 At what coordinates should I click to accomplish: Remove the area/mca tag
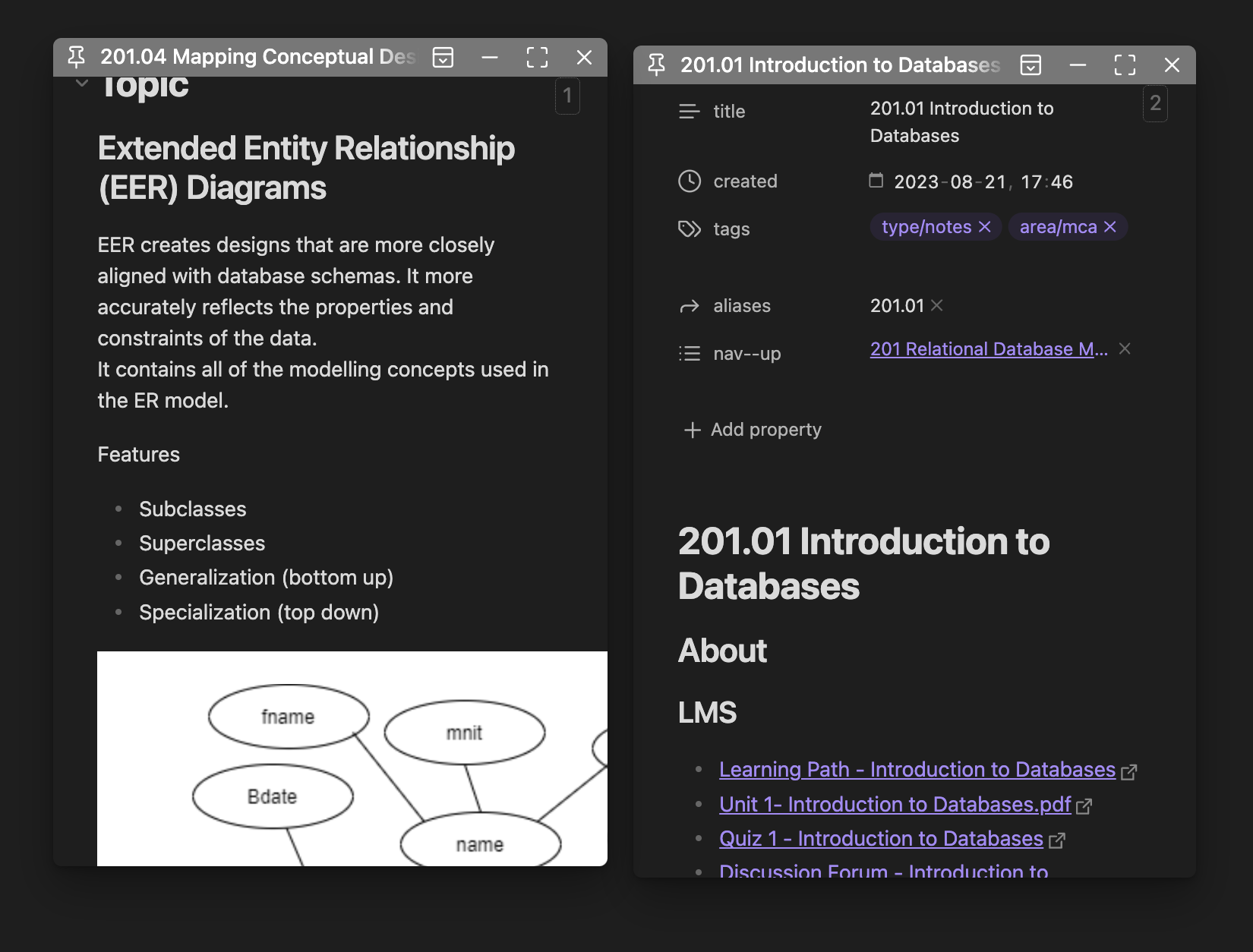coord(1110,226)
